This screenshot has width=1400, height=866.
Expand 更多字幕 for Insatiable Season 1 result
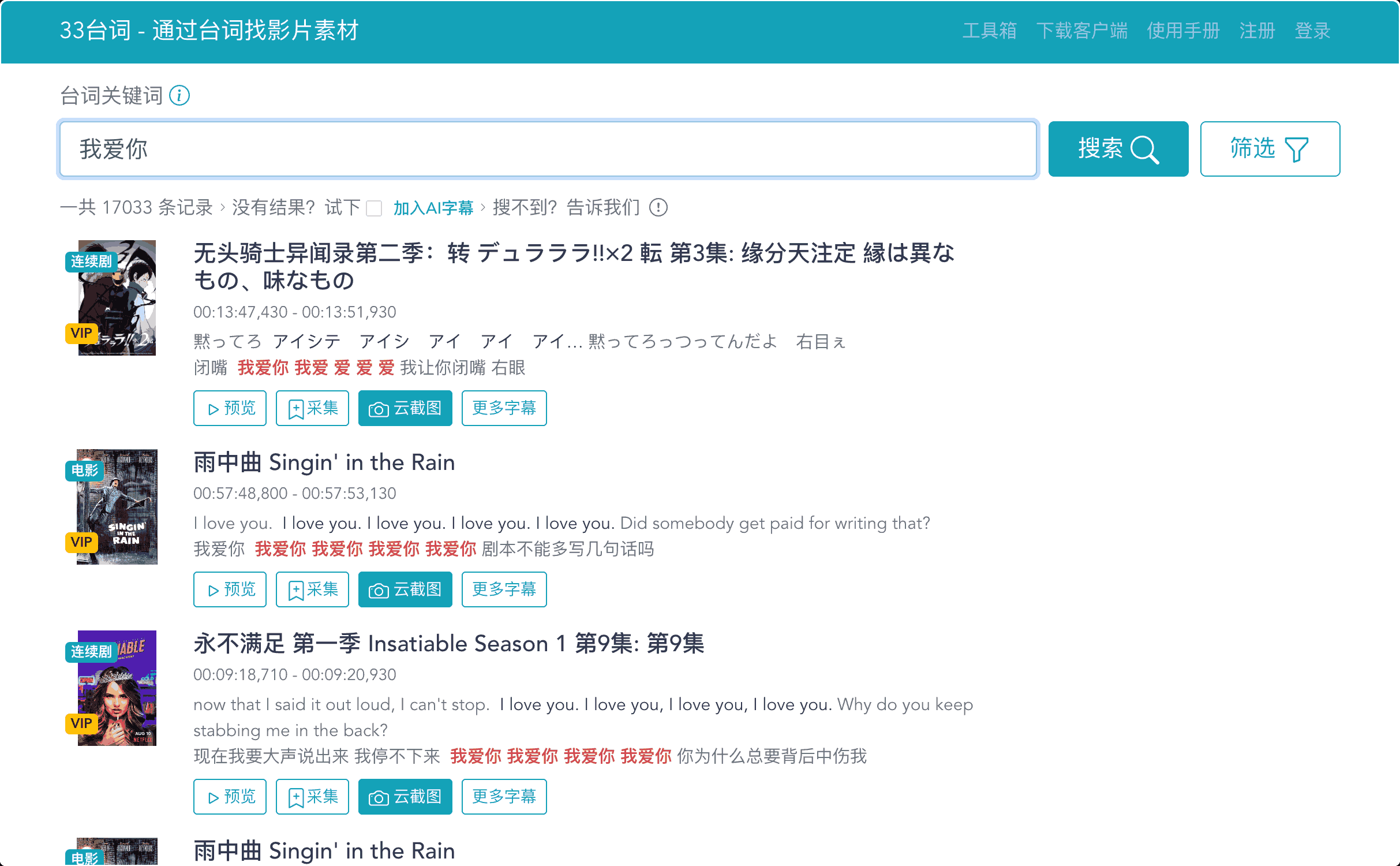pyautogui.click(x=504, y=797)
